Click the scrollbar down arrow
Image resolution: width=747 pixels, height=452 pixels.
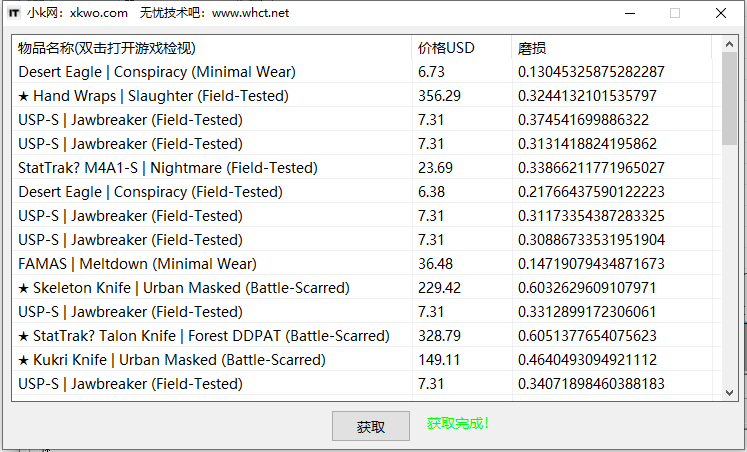click(729, 392)
